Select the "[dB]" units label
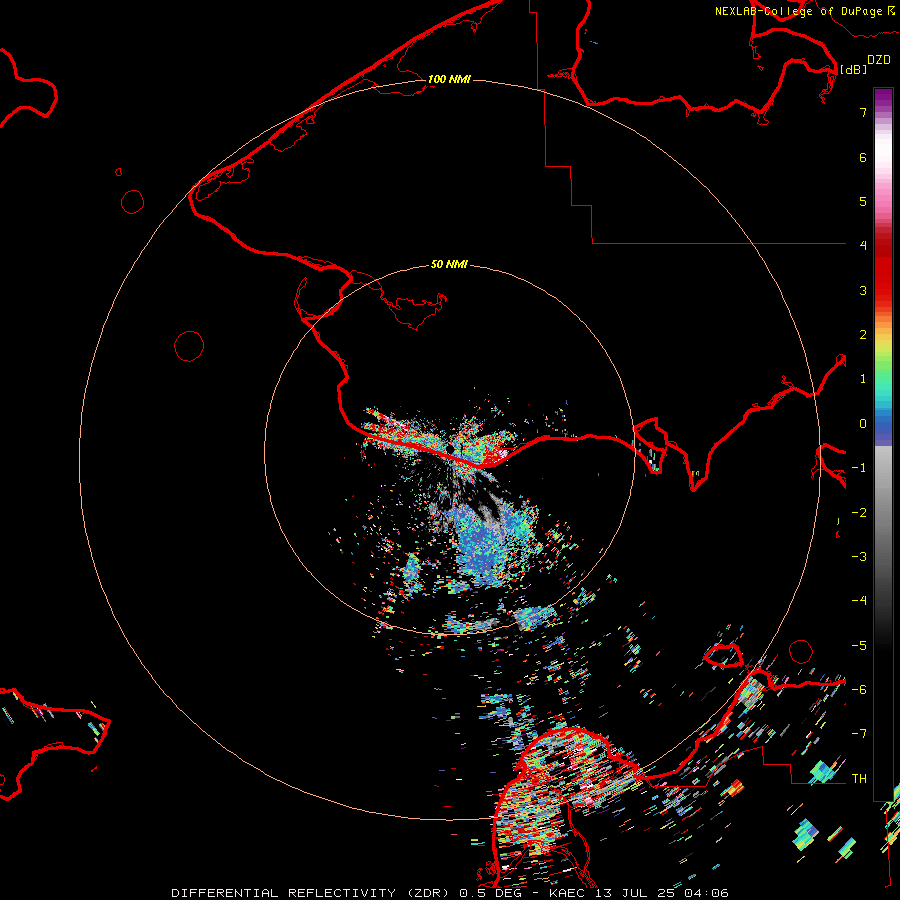 [x=853, y=69]
